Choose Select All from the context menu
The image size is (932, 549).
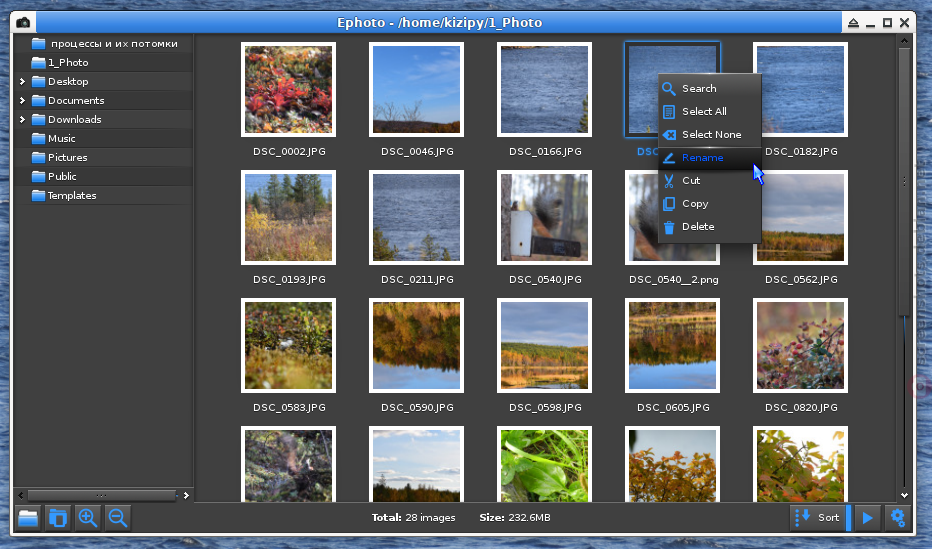(x=710, y=112)
